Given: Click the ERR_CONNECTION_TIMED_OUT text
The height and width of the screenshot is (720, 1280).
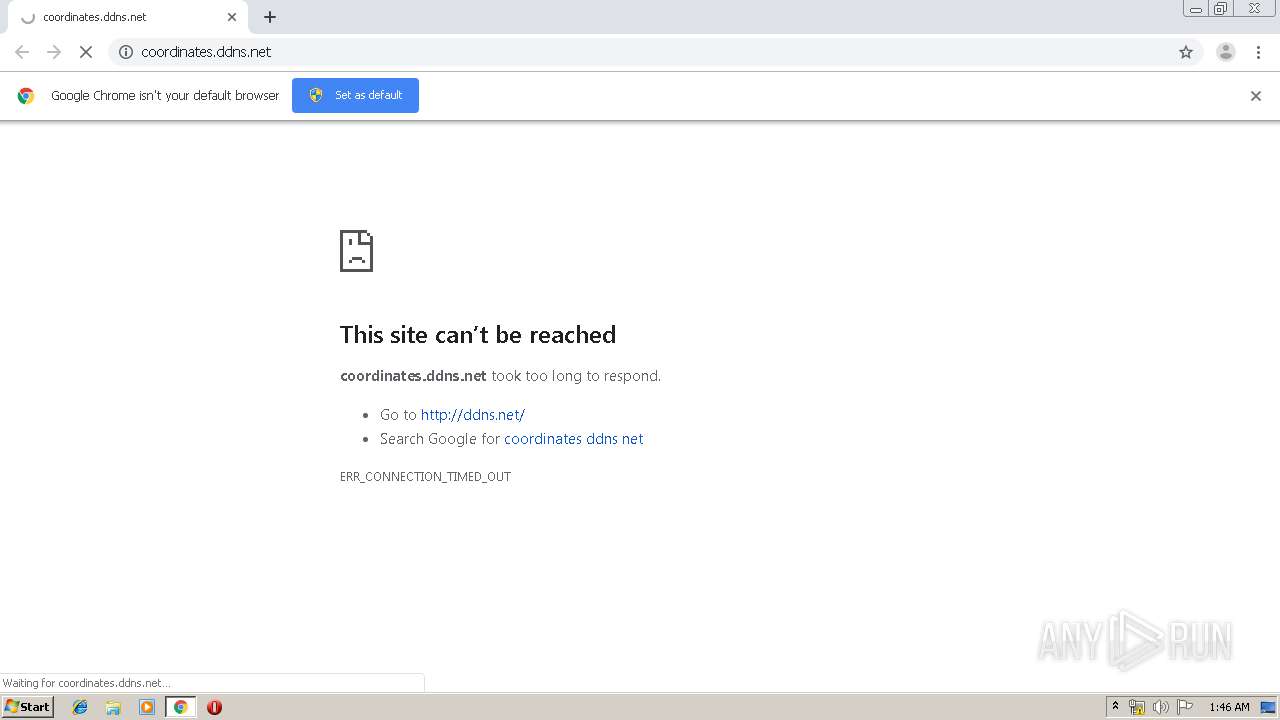Looking at the screenshot, I should pos(425,477).
